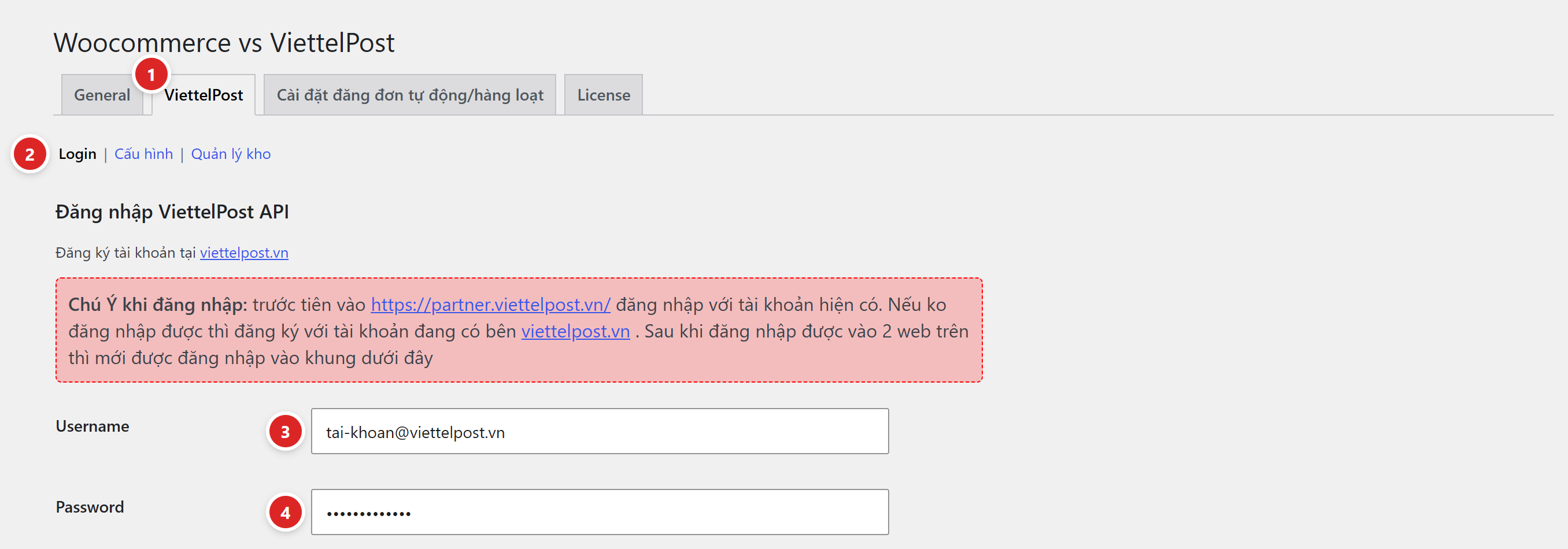Open the Cấu hình sub-section
This screenshot has width=1568, height=549.
coord(143,154)
